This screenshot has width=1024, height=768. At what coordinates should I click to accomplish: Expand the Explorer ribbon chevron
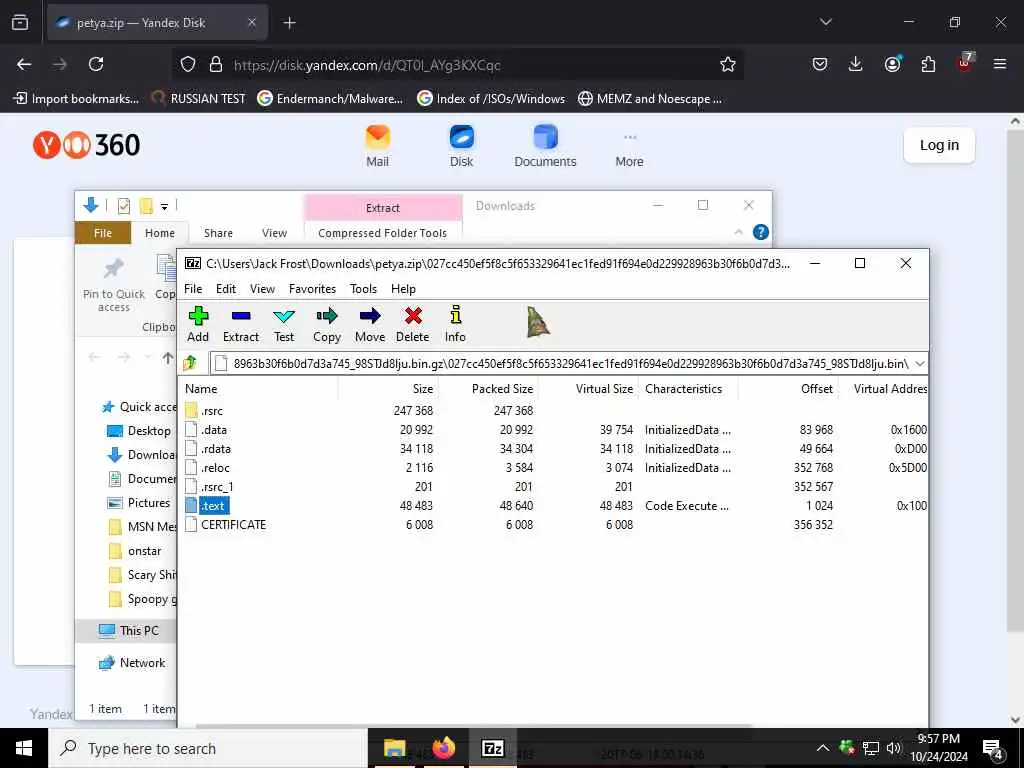[739, 232]
